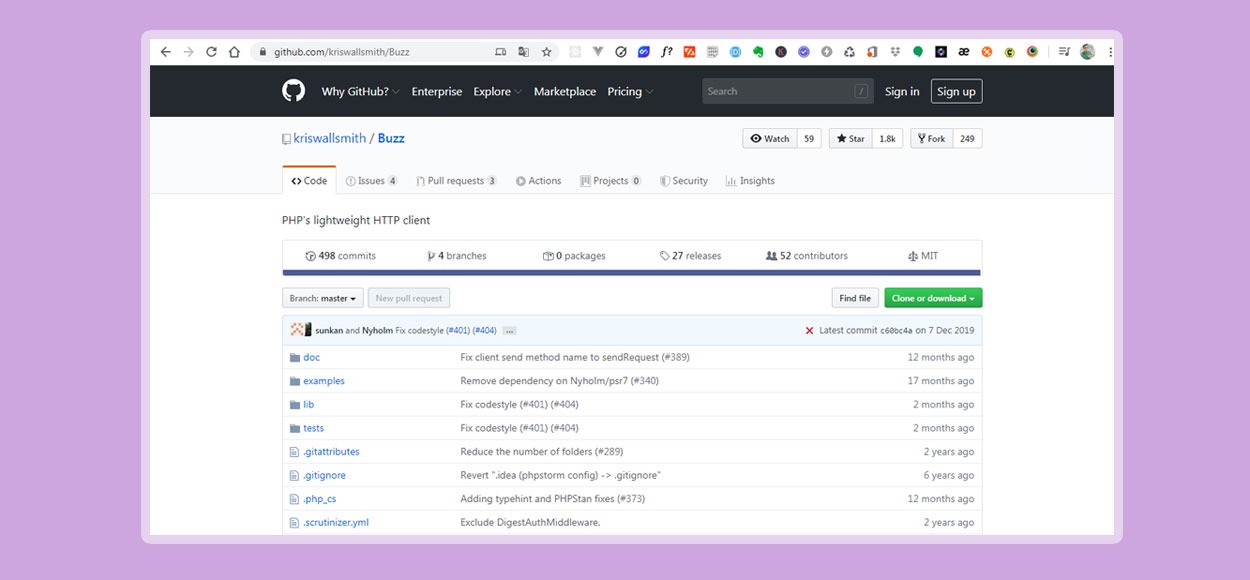The image size is (1250, 580).
Task: Click the folder icon of the tests row
Action: [295, 428]
